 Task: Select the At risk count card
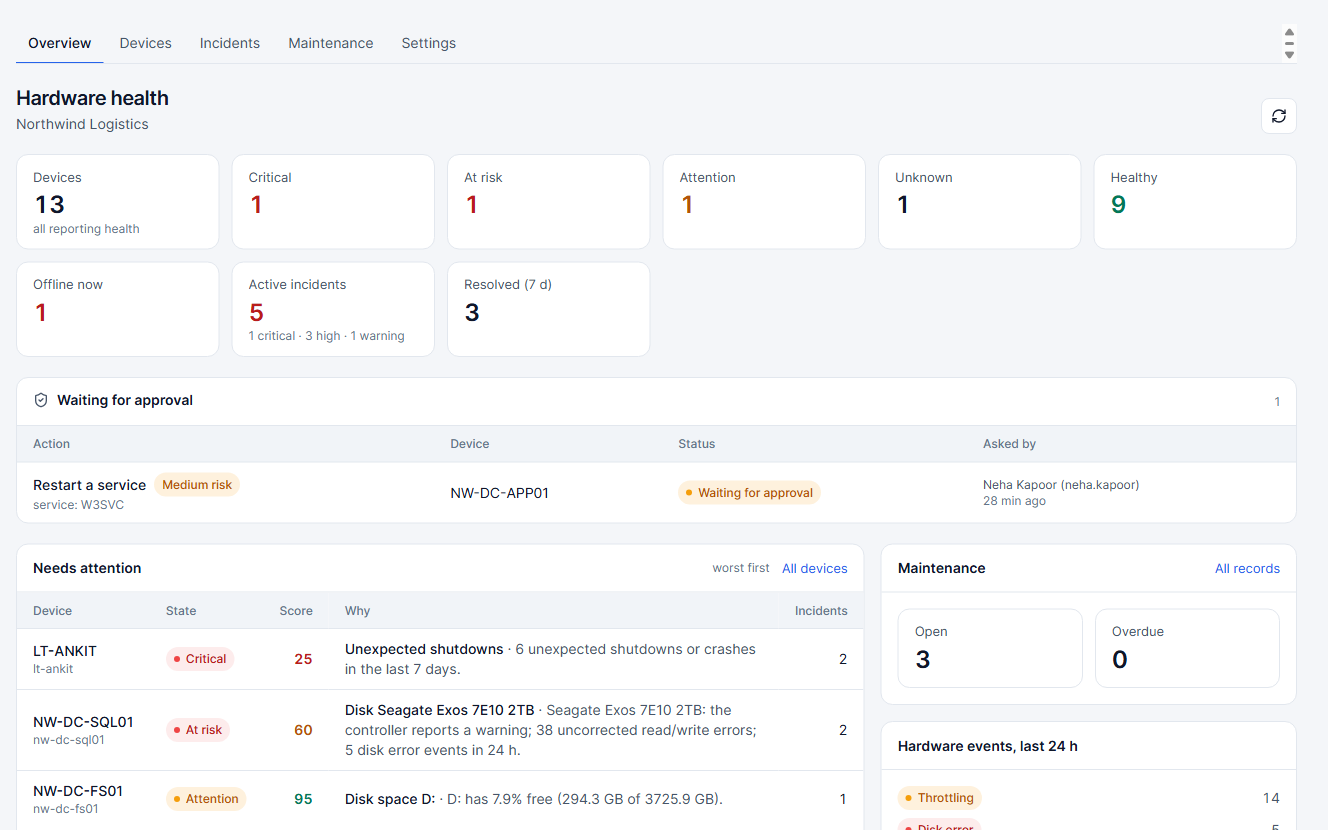(549, 202)
